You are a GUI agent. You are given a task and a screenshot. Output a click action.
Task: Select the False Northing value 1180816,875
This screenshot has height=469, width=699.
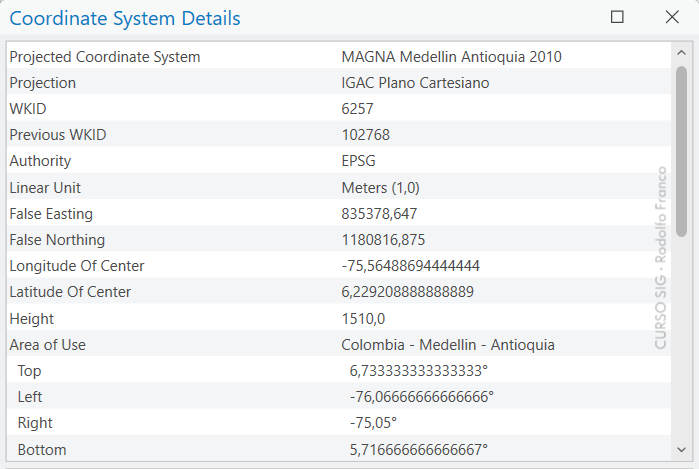383,240
